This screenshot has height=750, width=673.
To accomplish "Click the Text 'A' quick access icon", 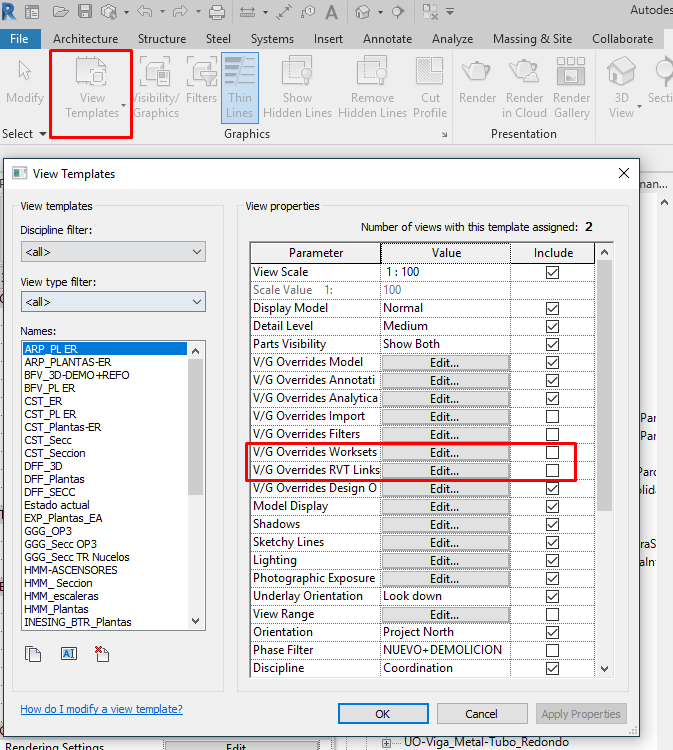I will click(331, 12).
